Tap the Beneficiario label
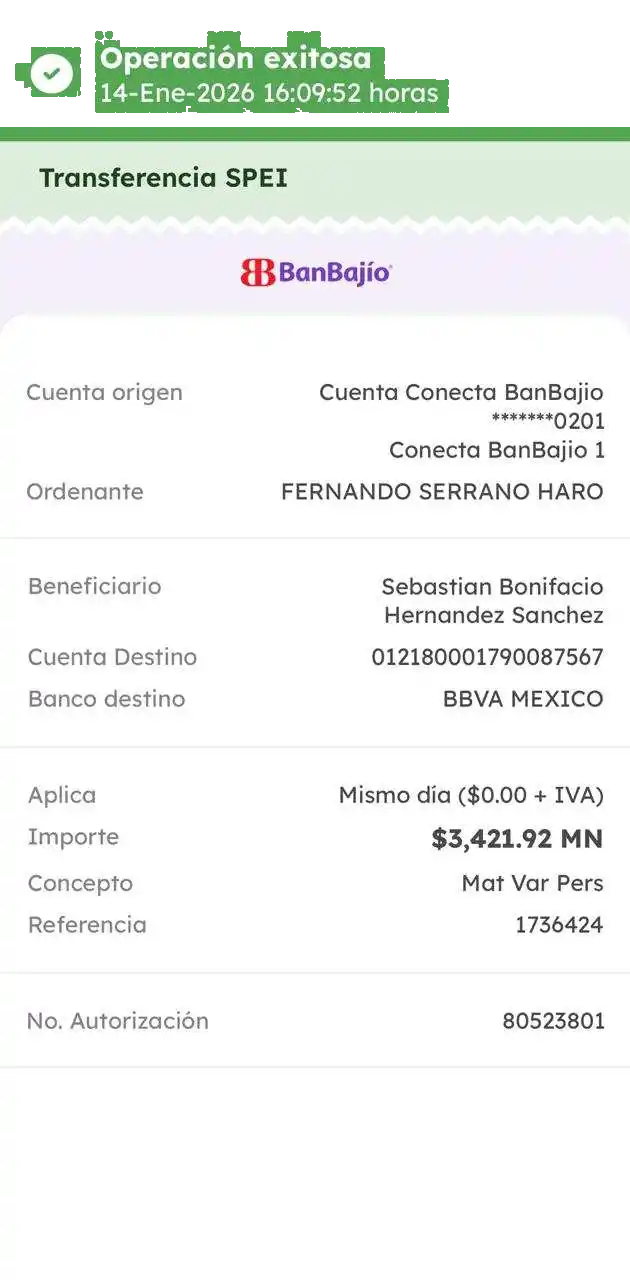 [x=94, y=586]
